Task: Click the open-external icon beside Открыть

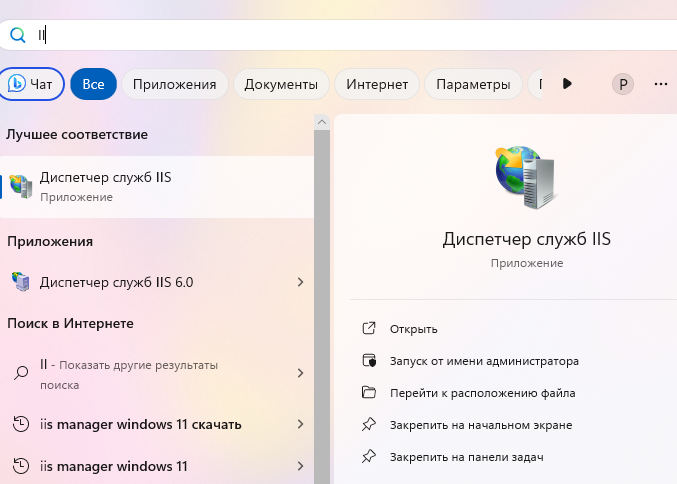Action: 369,328
